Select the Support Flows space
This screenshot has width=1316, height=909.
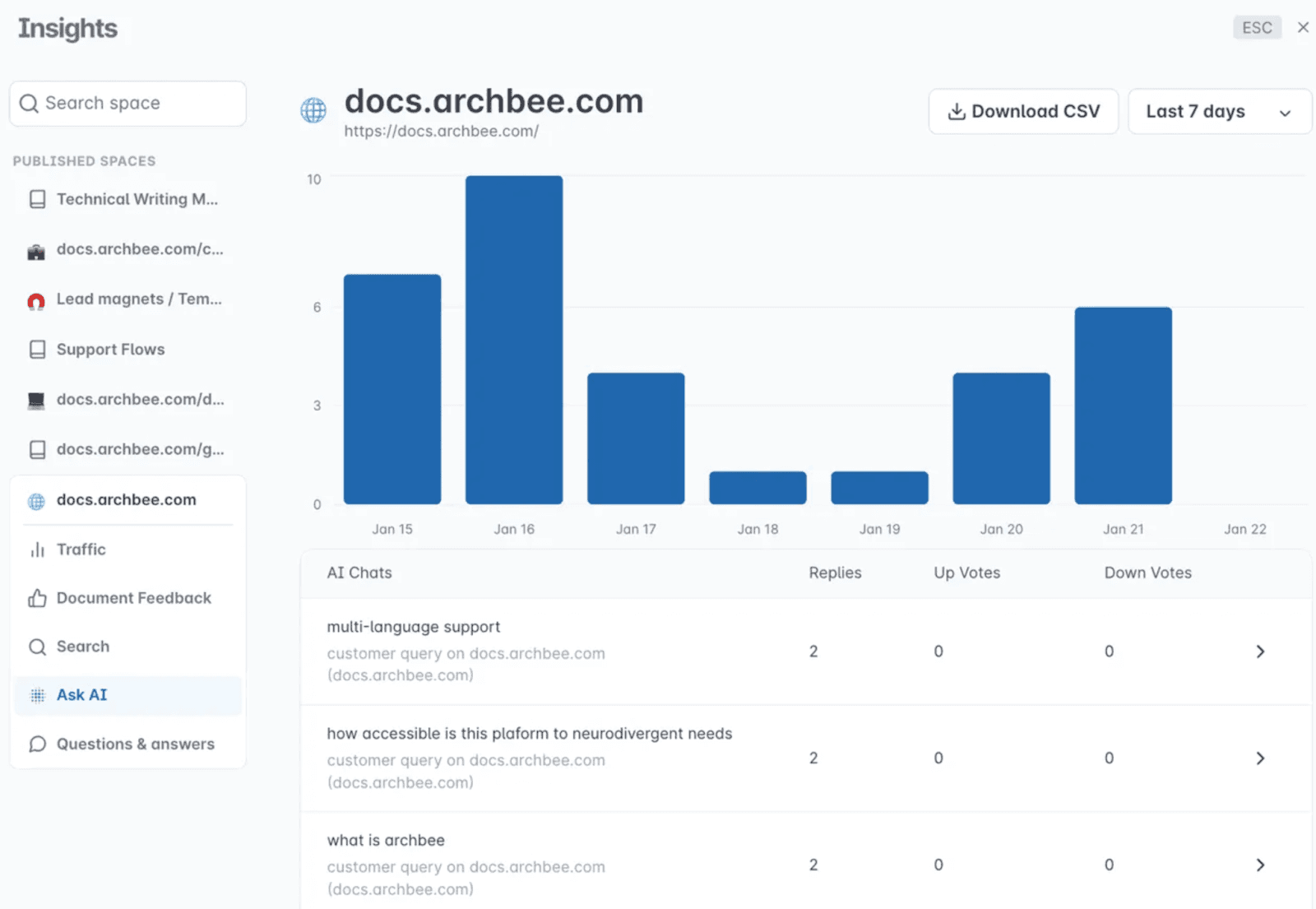[110, 350]
